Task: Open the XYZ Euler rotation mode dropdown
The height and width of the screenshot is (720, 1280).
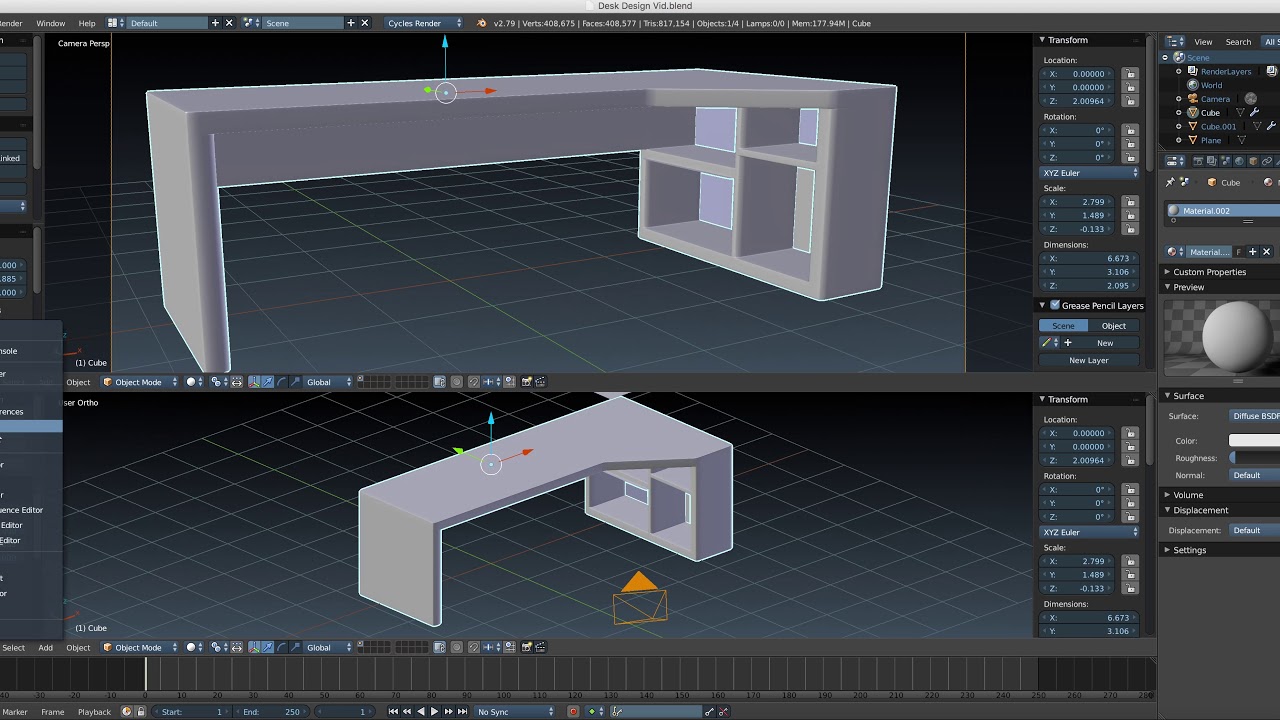Action: click(x=1089, y=173)
